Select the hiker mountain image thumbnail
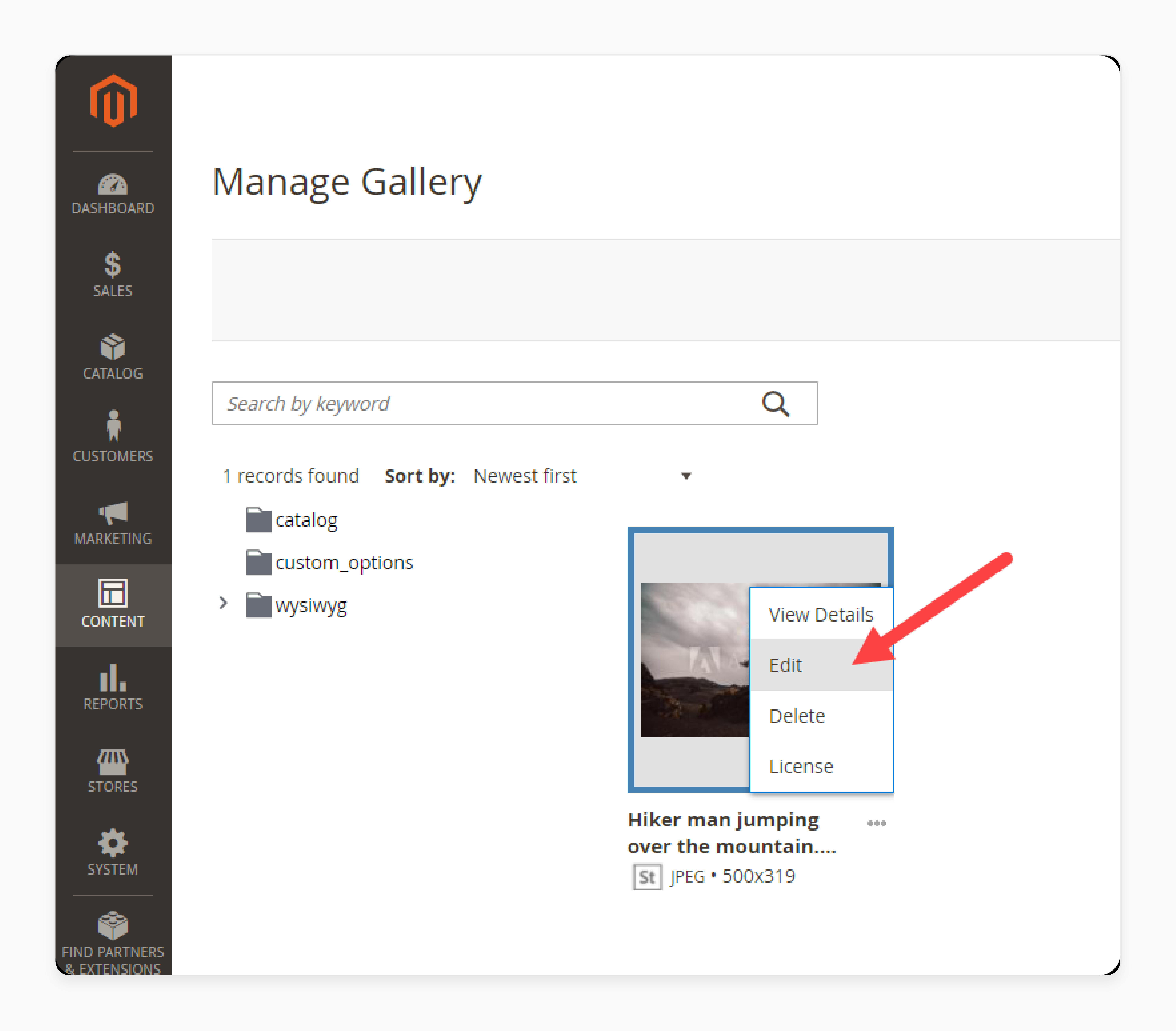The height and width of the screenshot is (1031, 1176). (x=695, y=660)
